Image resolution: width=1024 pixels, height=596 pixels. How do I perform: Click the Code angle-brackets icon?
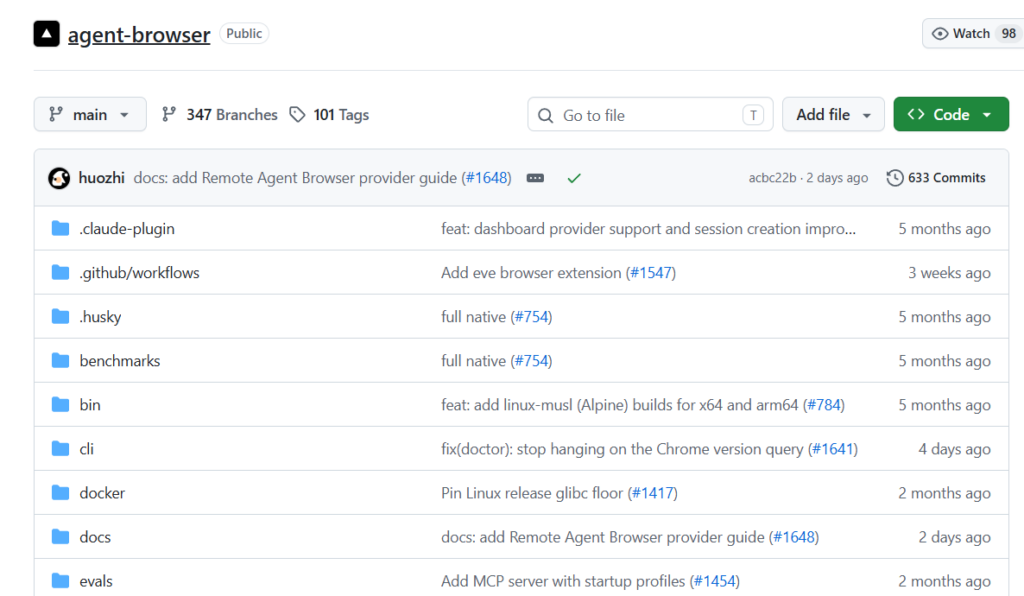(916, 114)
